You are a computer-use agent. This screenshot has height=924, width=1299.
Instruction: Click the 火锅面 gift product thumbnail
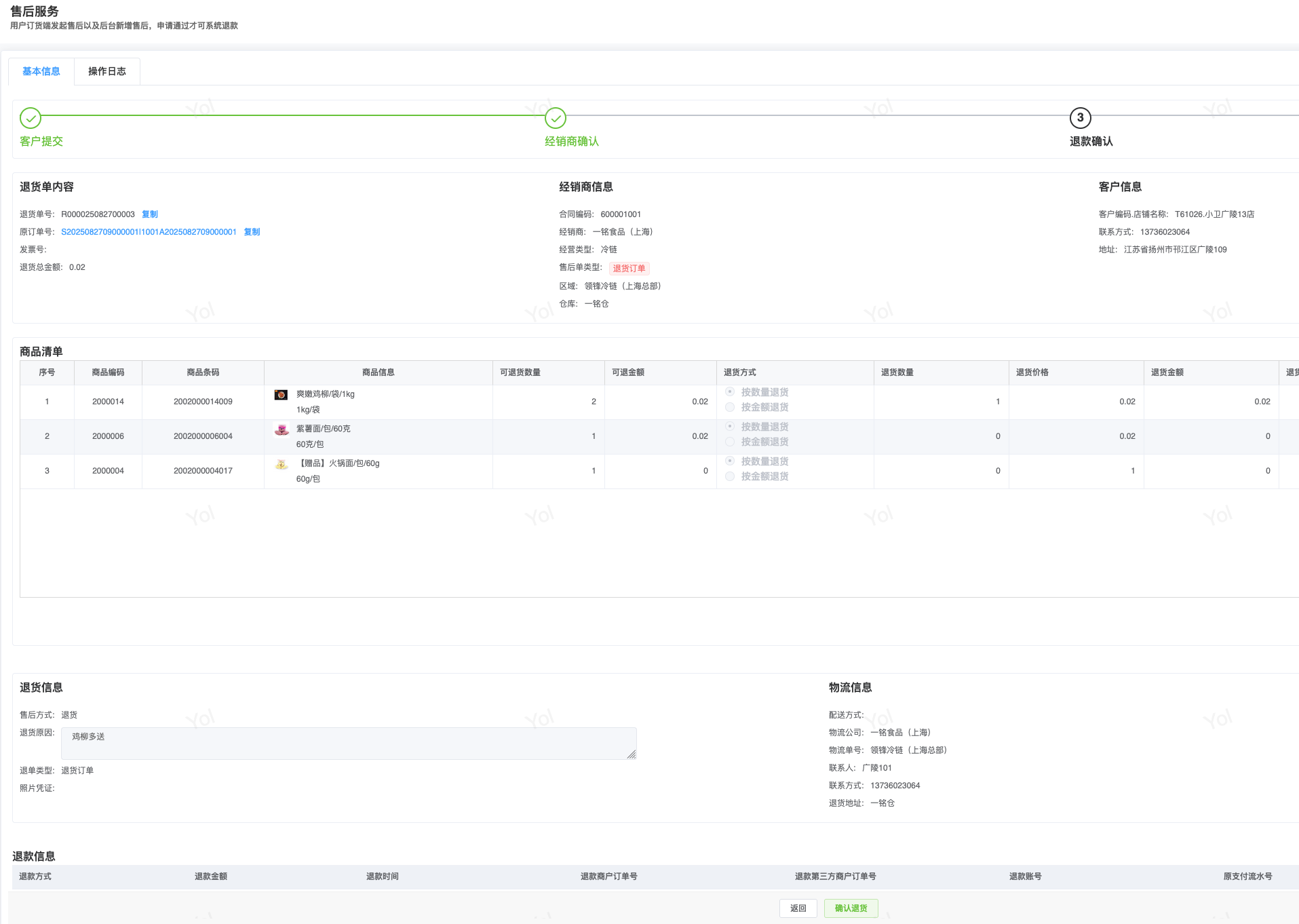click(281, 464)
